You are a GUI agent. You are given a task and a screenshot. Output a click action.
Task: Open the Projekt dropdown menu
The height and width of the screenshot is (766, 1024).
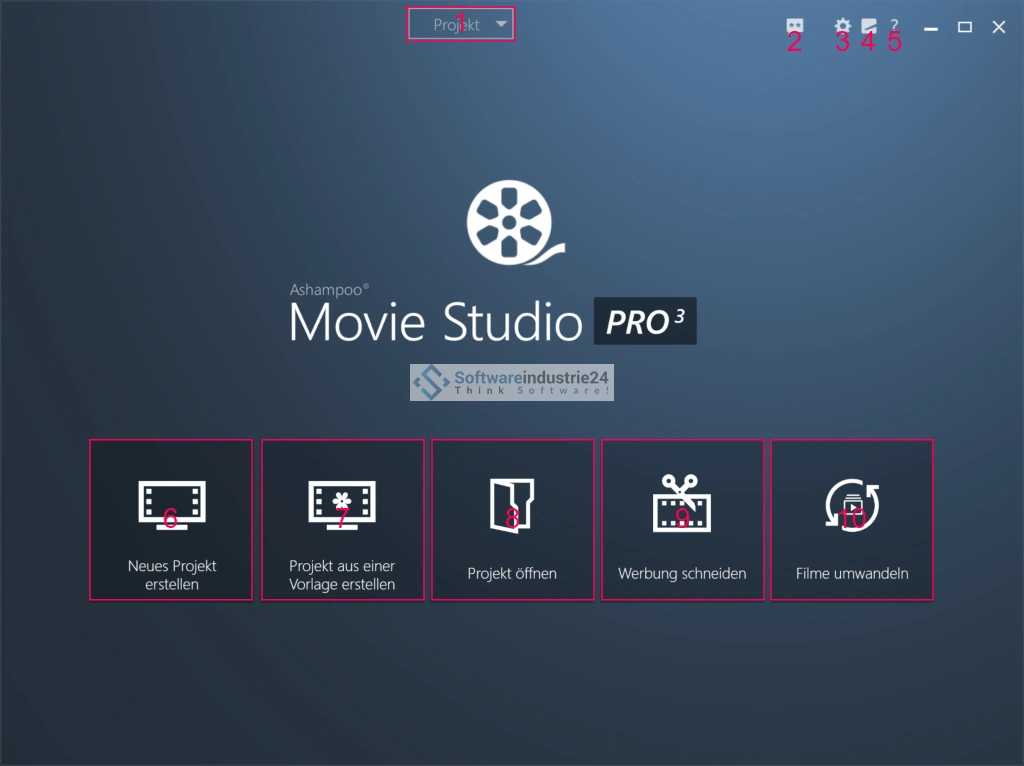click(x=457, y=24)
